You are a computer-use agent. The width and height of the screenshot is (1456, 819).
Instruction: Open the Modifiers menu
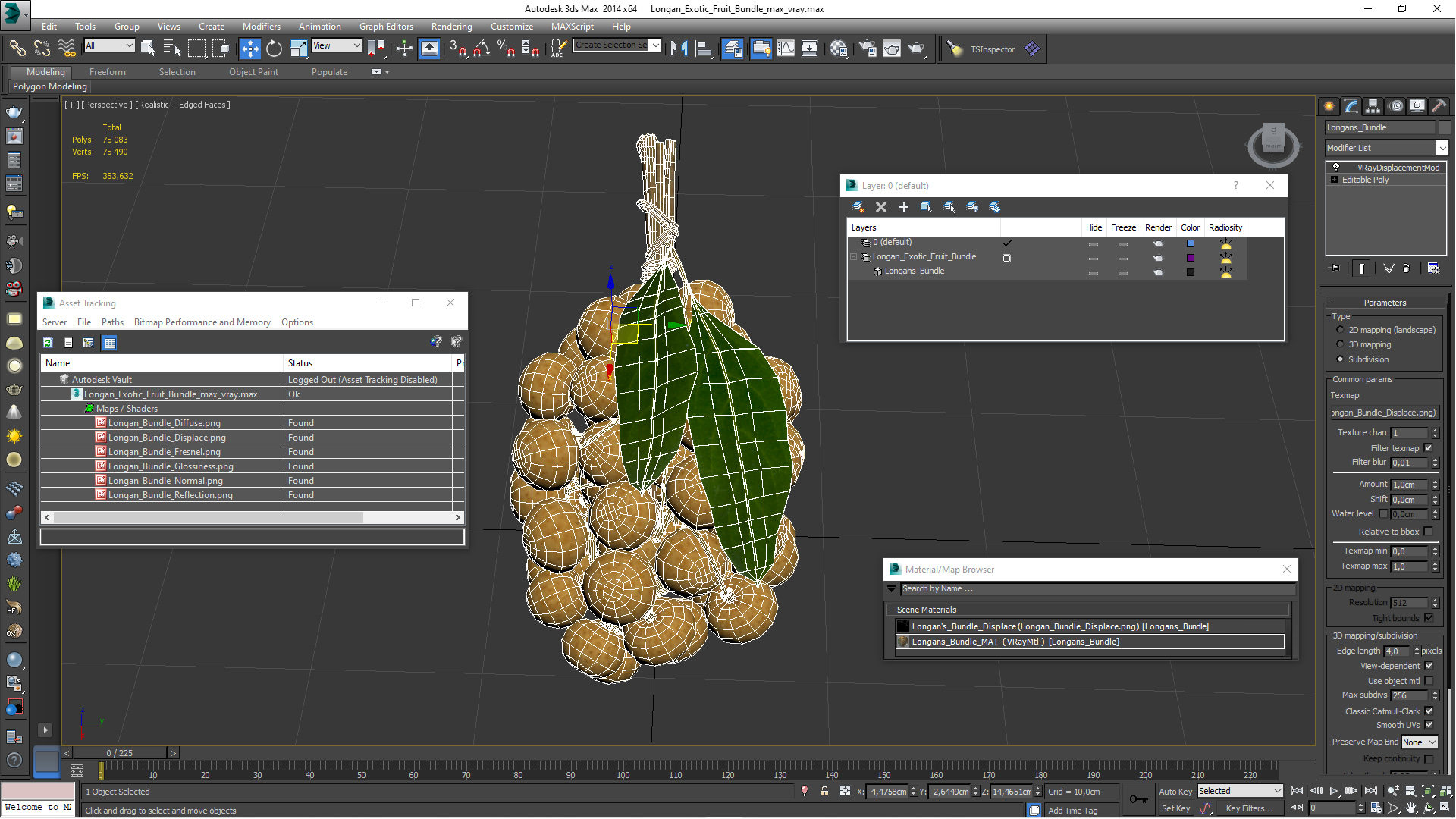click(261, 26)
